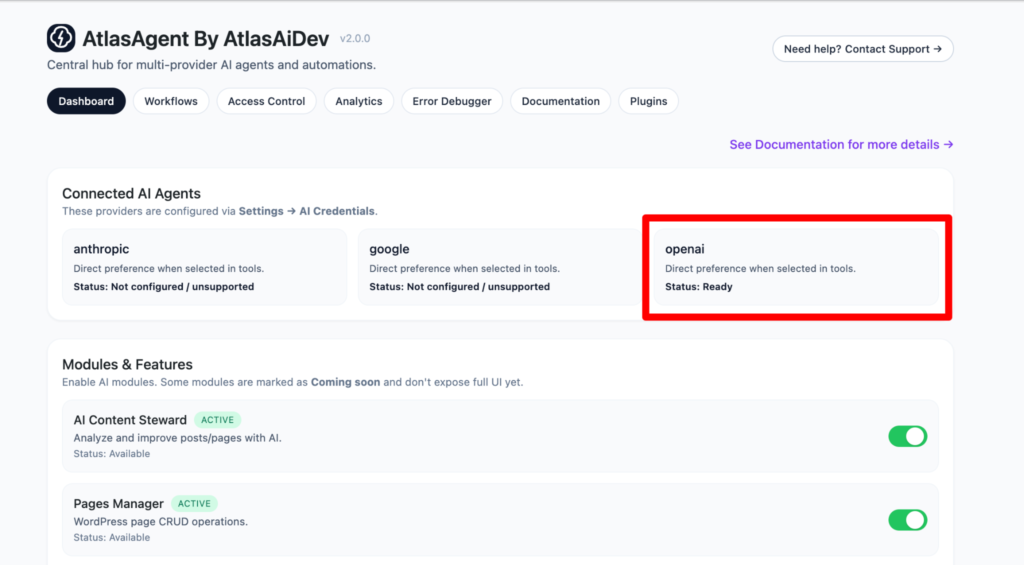Click the Central hub subtitle text
The width and height of the screenshot is (1024, 565).
(212, 65)
